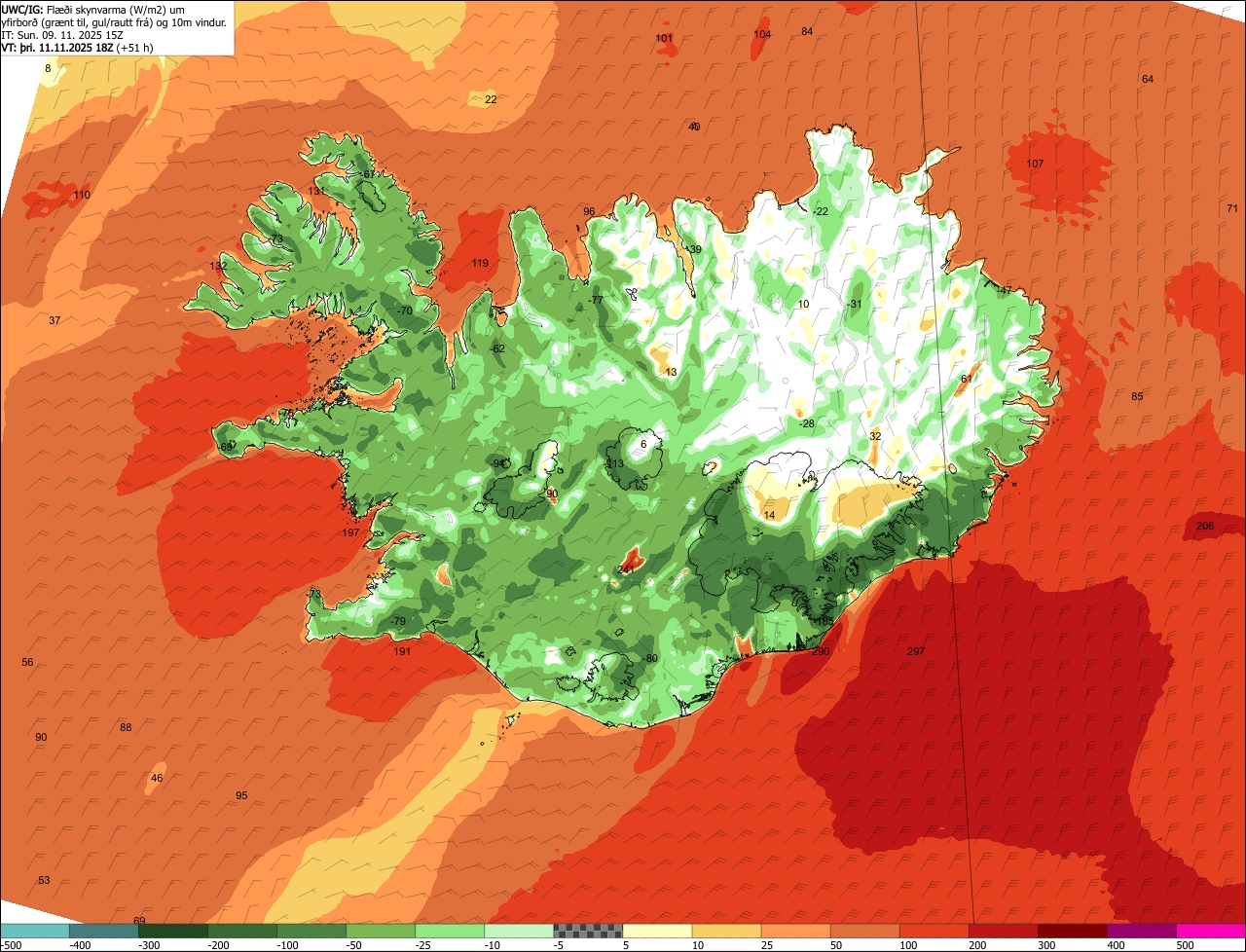This screenshot has height=952, width=1246.
Task: Click the value 46 in the southwest ocean
Action: [157, 778]
